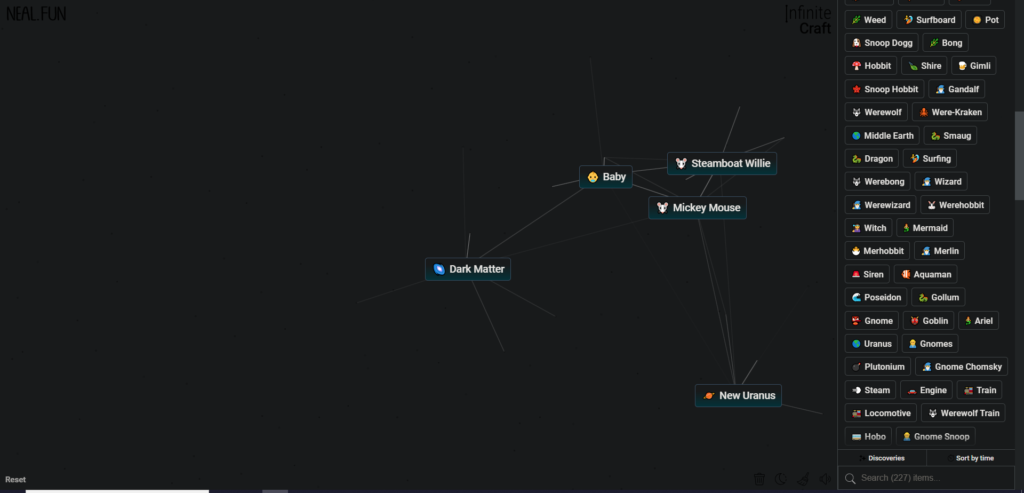Select the Wizard item
This screenshot has width=1024, height=493.
[x=940, y=182]
